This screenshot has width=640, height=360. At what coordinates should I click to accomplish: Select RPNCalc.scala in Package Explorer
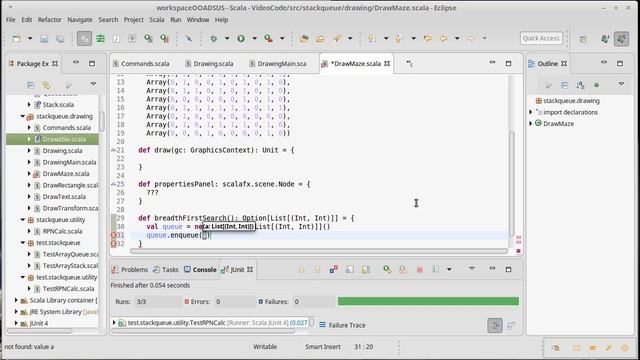point(62,231)
